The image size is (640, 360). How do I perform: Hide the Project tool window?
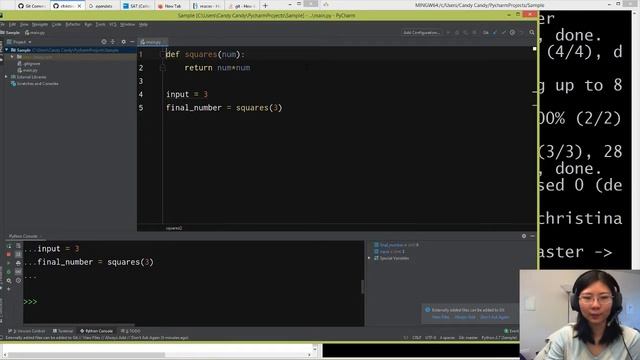coord(132,42)
